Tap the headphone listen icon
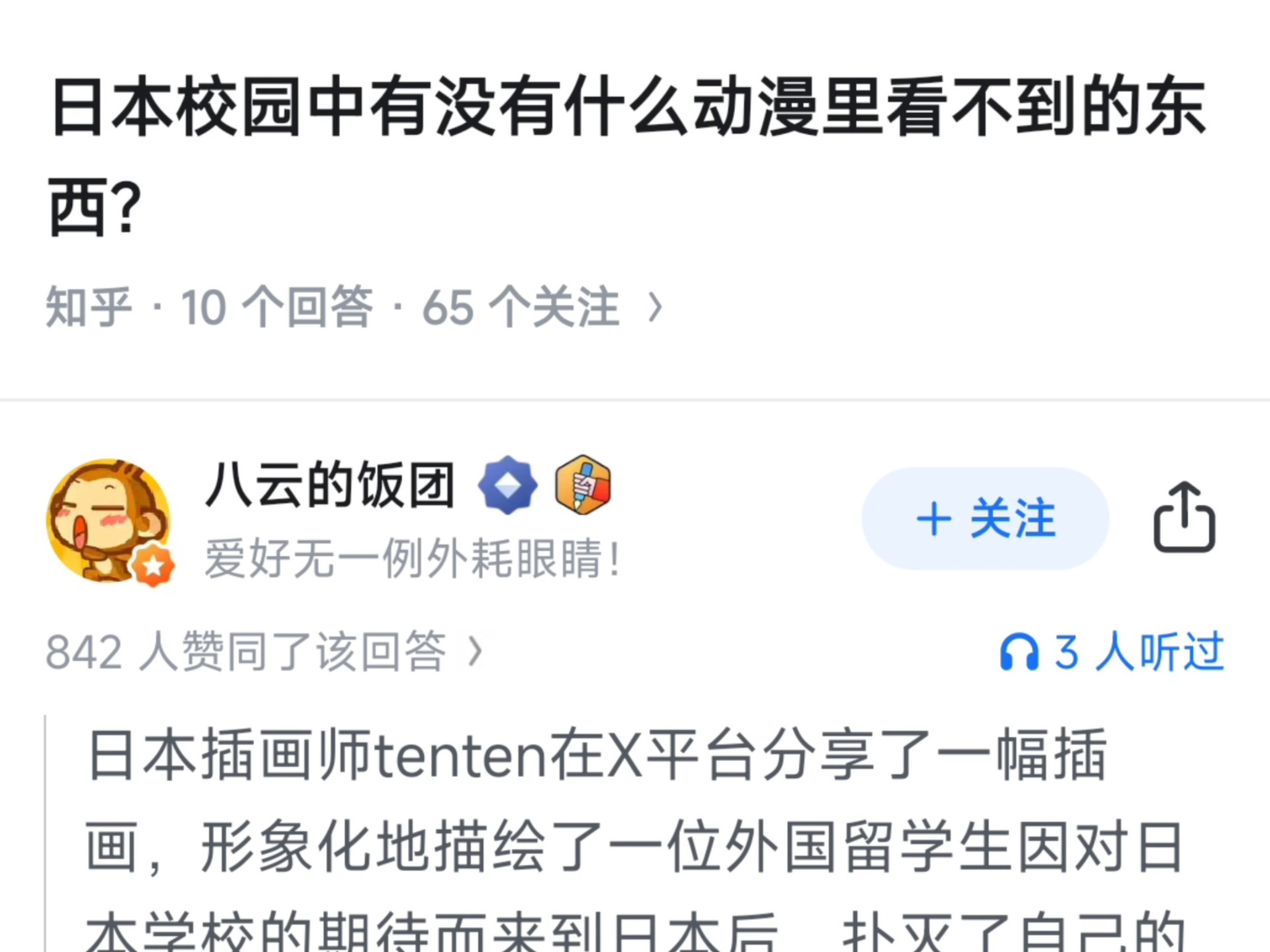Image resolution: width=1270 pixels, height=952 pixels. tap(1019, 652)
